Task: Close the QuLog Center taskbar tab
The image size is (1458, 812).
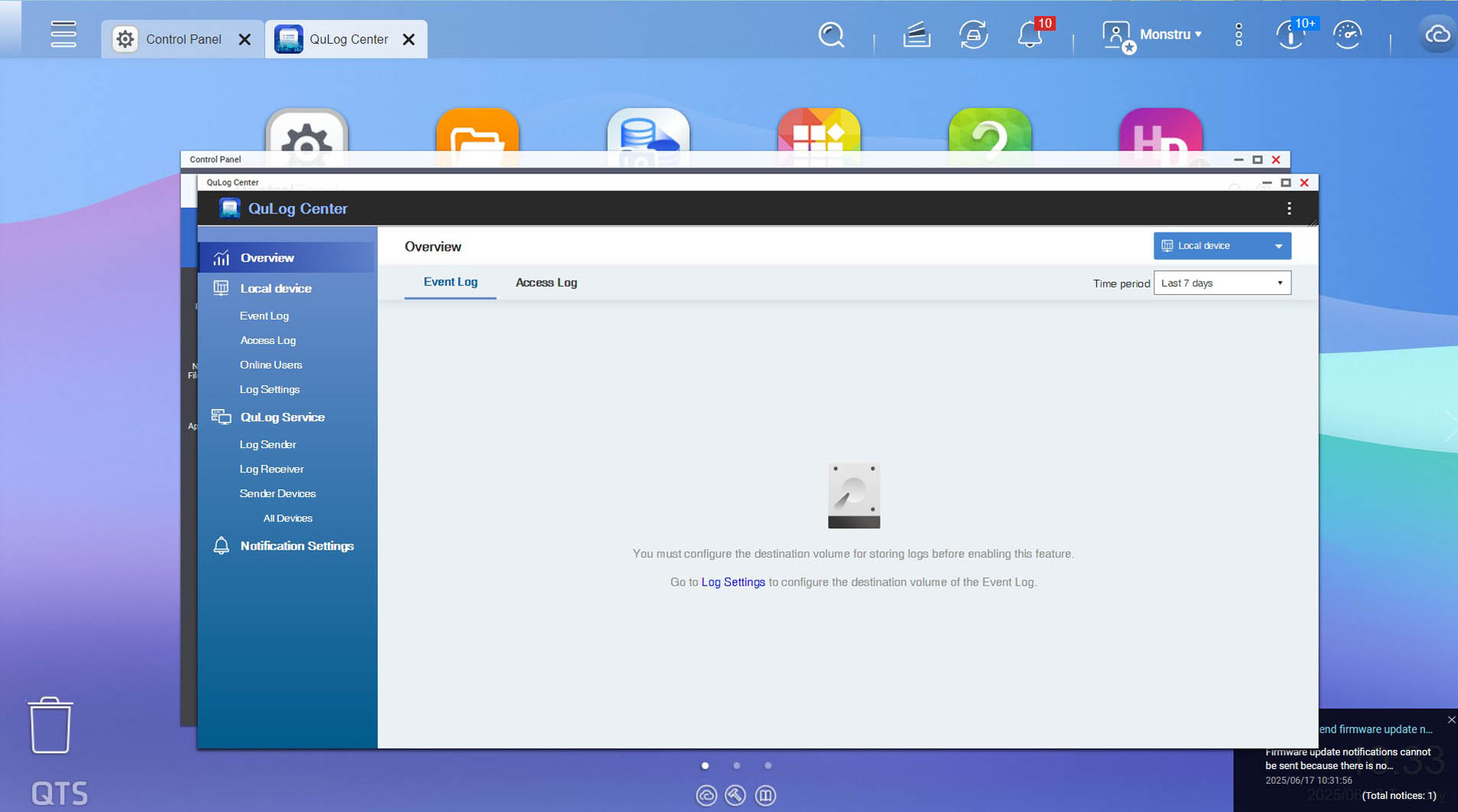Action: (x=409, y=39)
